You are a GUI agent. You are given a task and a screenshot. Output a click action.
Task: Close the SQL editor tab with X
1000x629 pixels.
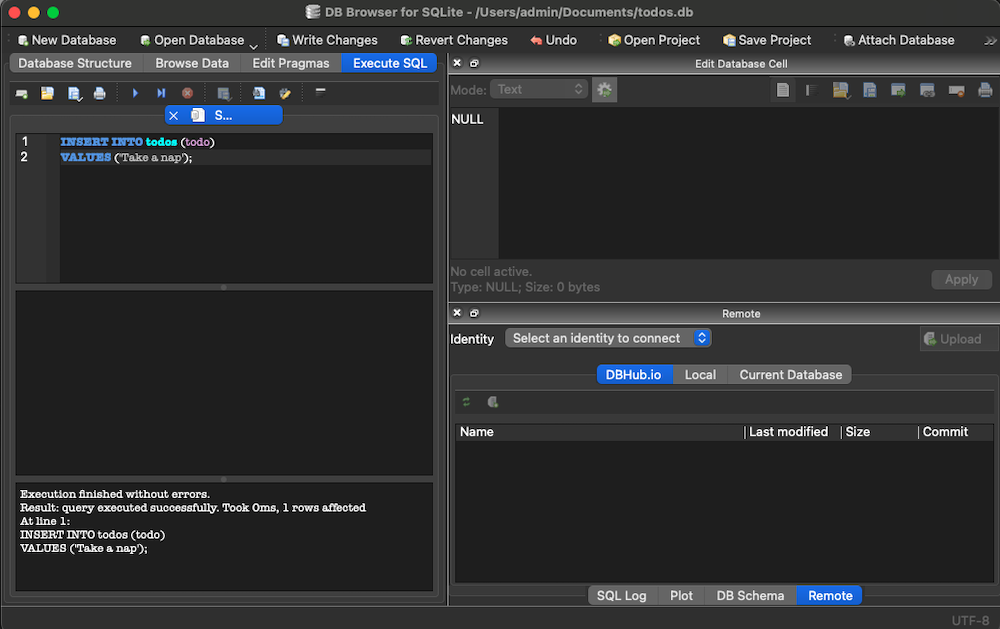pos(173,115)
